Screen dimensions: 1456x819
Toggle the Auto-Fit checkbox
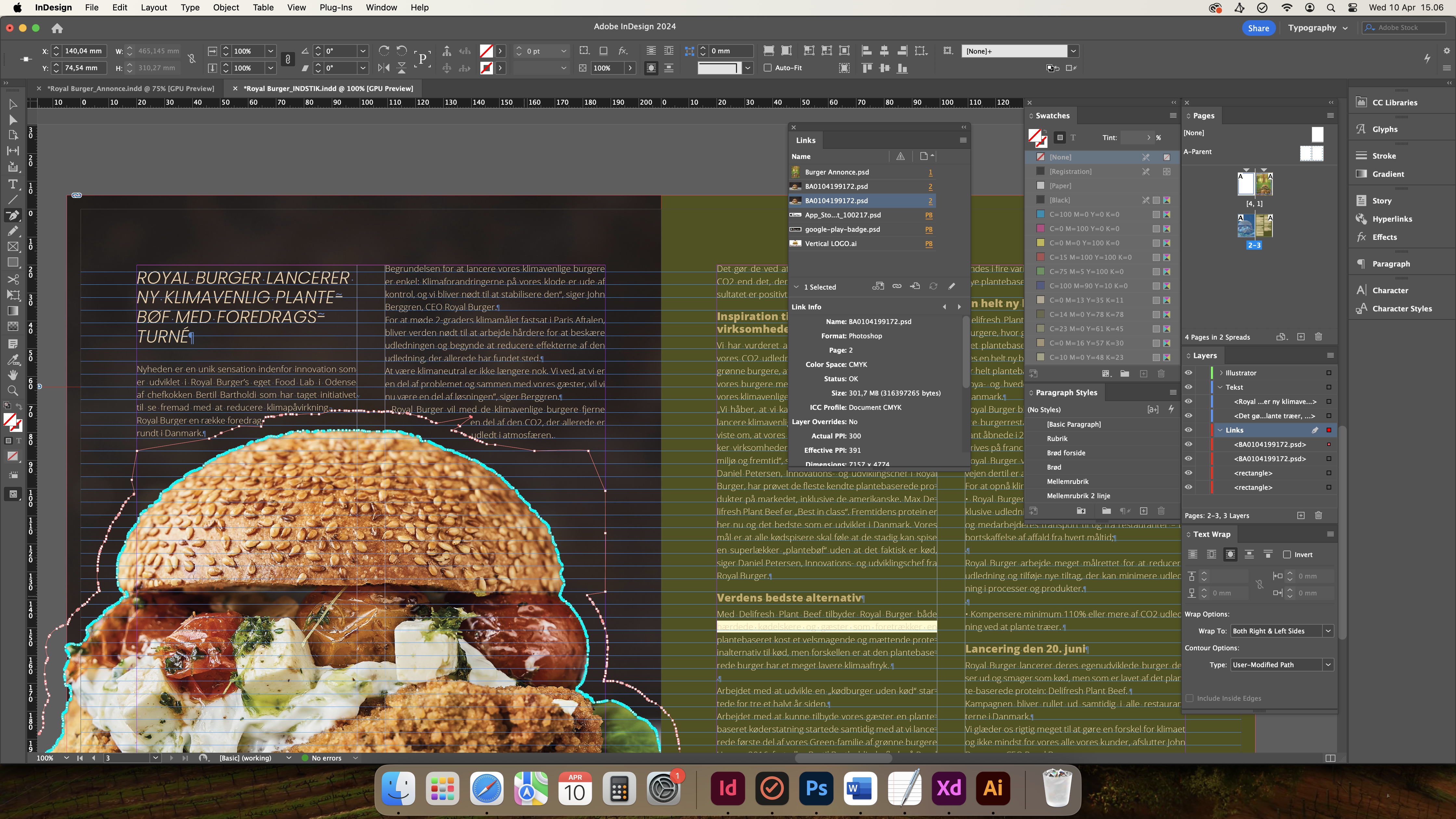(768, 68)
